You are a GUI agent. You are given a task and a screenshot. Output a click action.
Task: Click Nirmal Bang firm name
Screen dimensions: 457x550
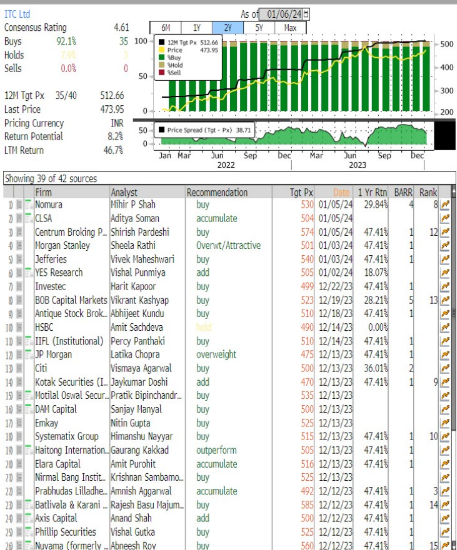[x=70, y=478]
